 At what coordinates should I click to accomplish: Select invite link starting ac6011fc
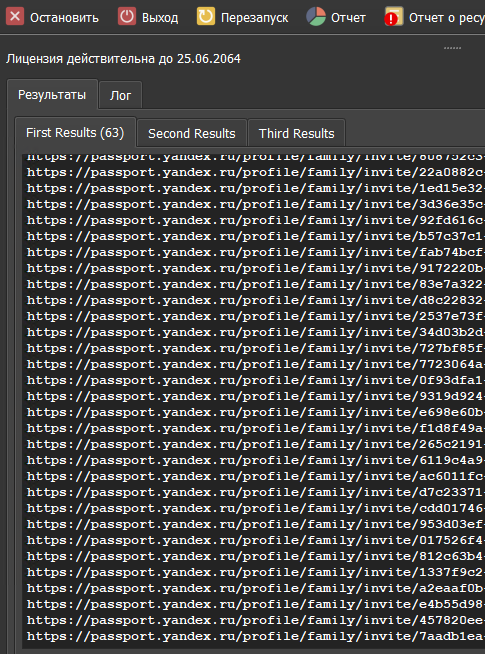coord(256,476)
